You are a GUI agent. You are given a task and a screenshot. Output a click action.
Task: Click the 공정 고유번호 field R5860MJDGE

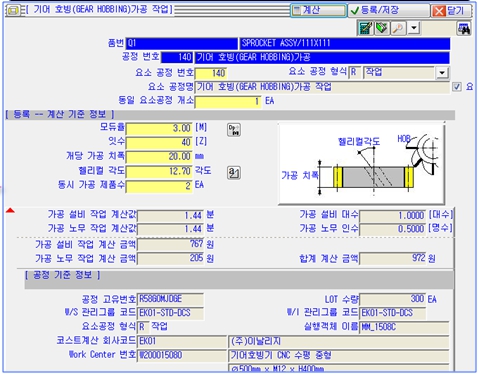pyautogui.click(x=170, y=299)
